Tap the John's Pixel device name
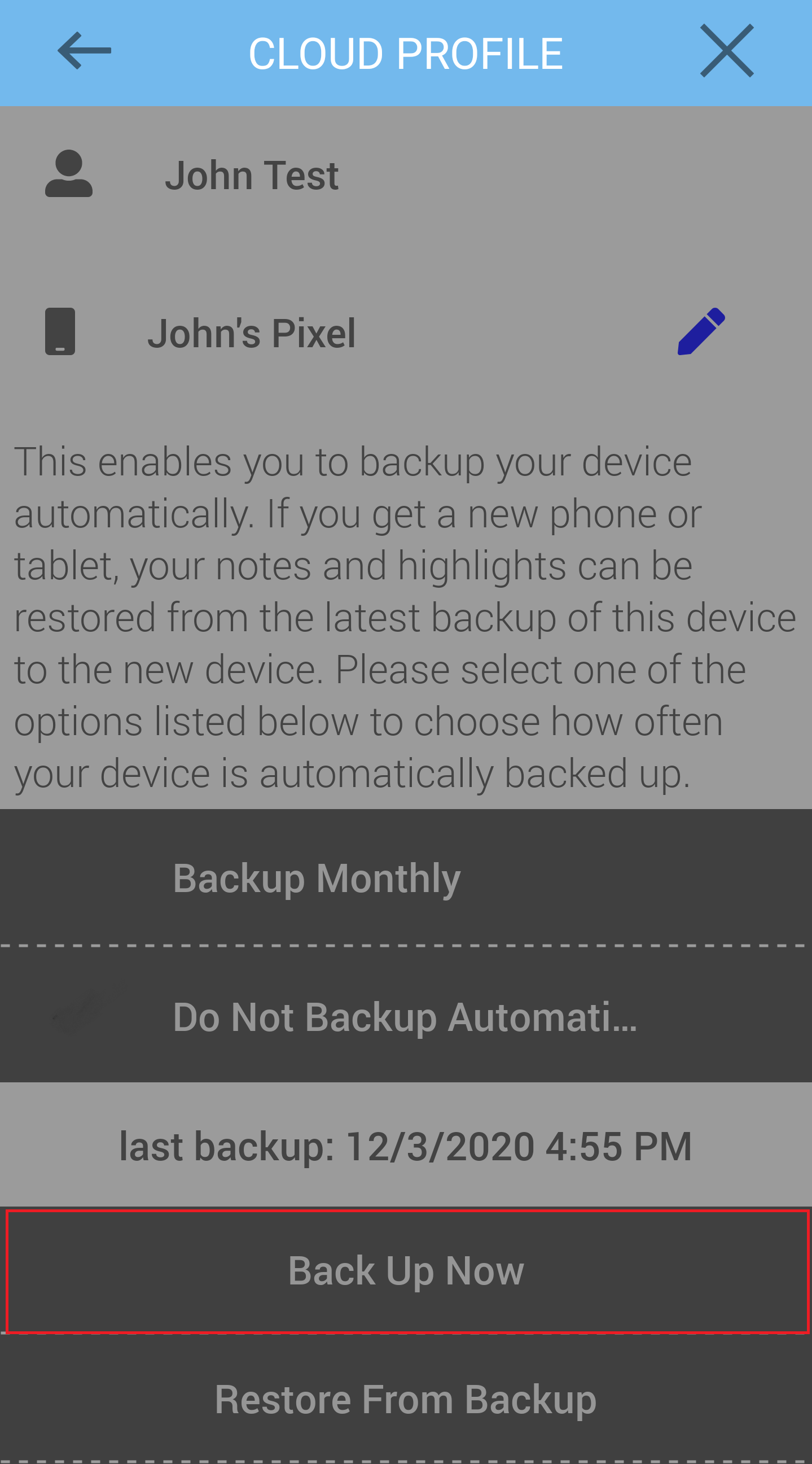The width and height of the screenshot is (812, 1464). (x=252, y=333)
